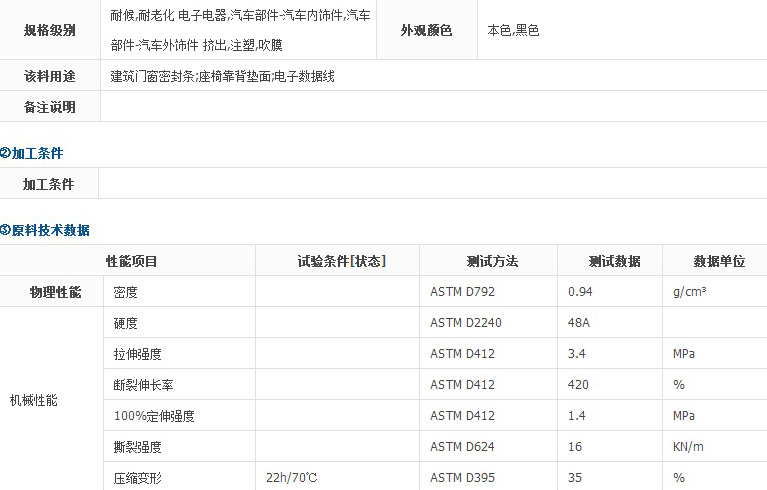The height and width of the screenshot is (490, 767).
Task: Click the 测试方法 column header
Action: coord(492,261)
